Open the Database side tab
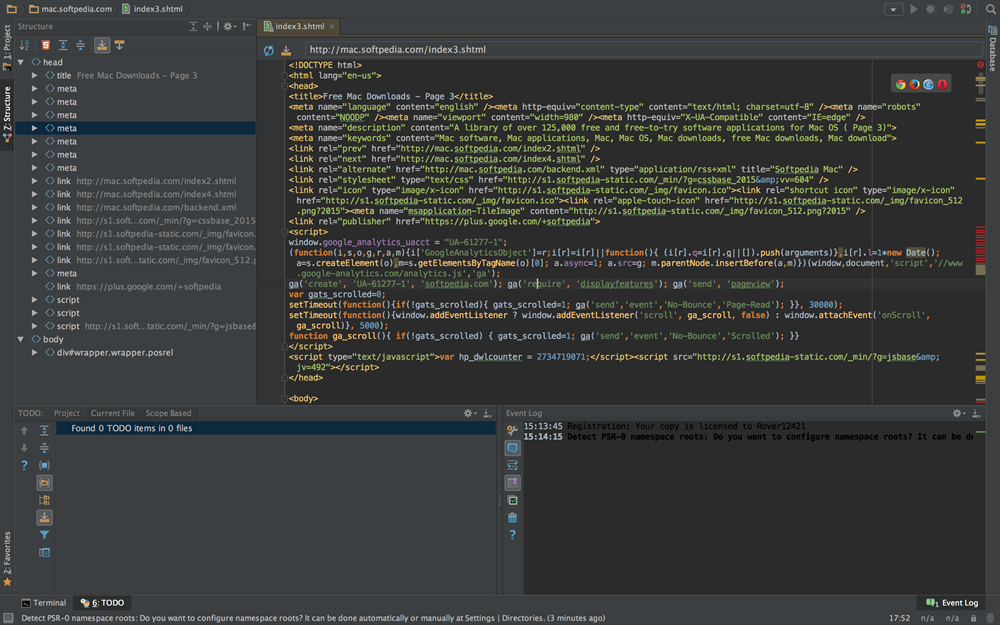Screen dimensions: 1000x625 click(993, 50)
